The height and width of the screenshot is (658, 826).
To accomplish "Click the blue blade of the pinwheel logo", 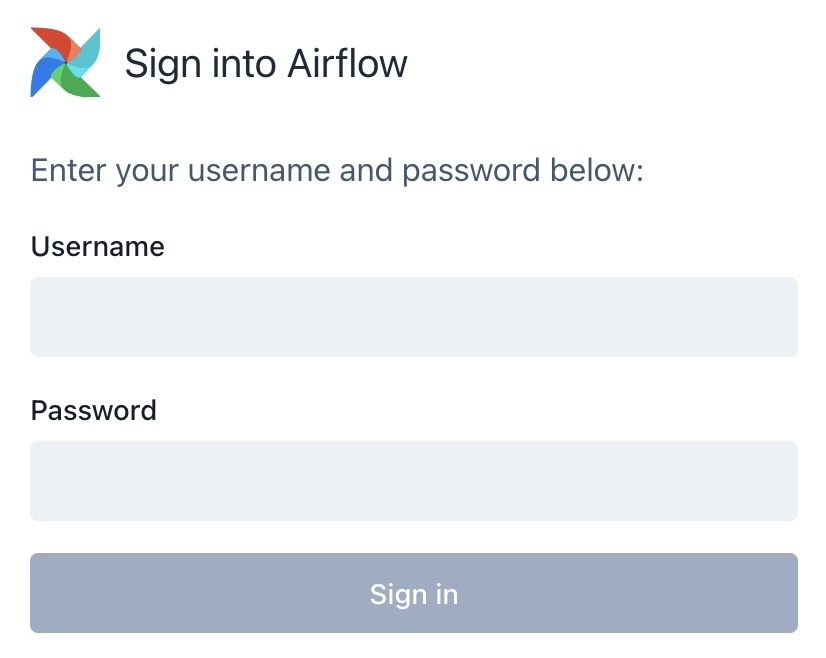I will pos(42,73).
